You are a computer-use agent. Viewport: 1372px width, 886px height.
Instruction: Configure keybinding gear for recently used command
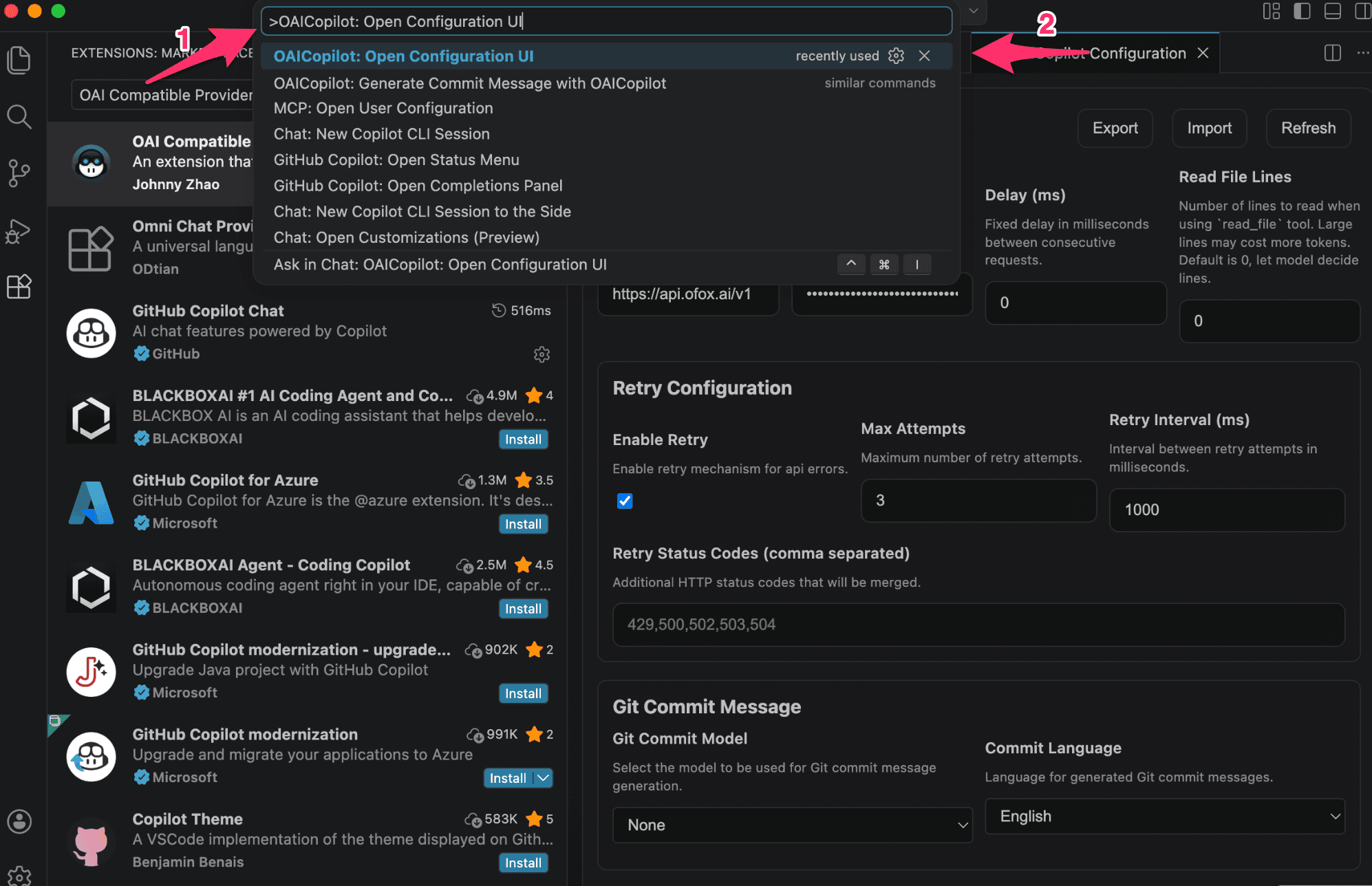[x=896, y=56]
